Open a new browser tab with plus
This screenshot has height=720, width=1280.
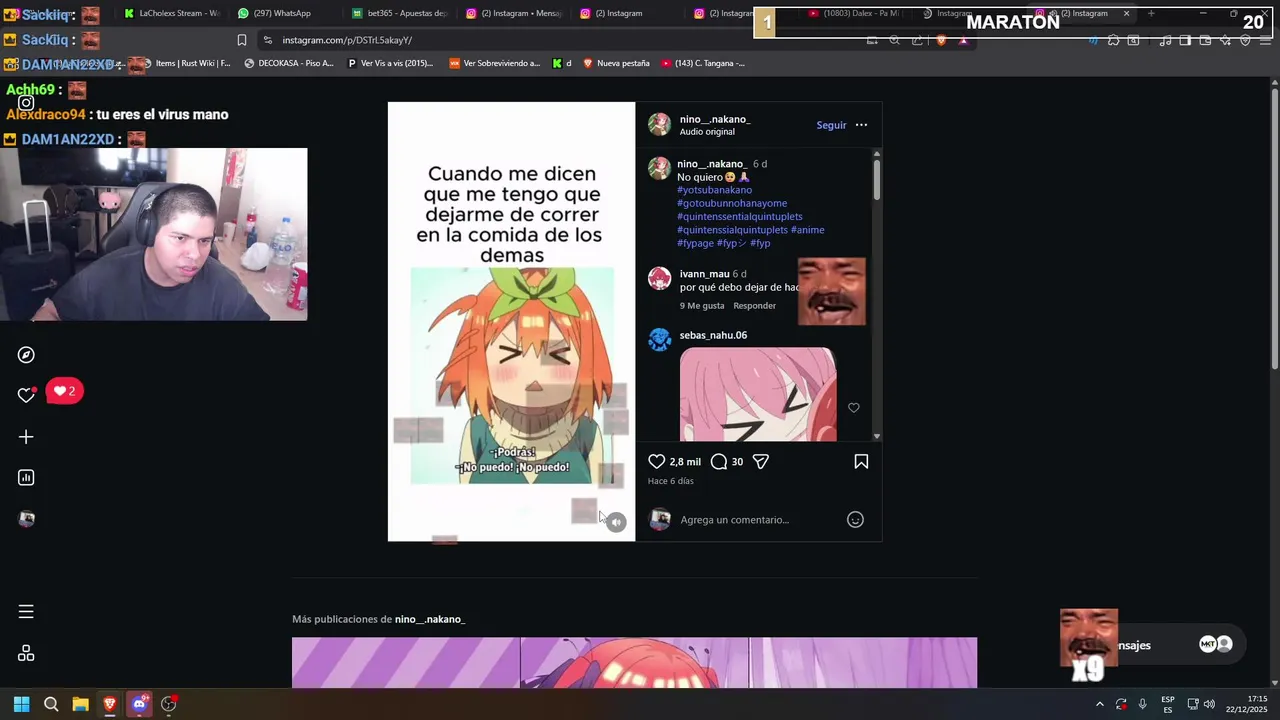1151,13
